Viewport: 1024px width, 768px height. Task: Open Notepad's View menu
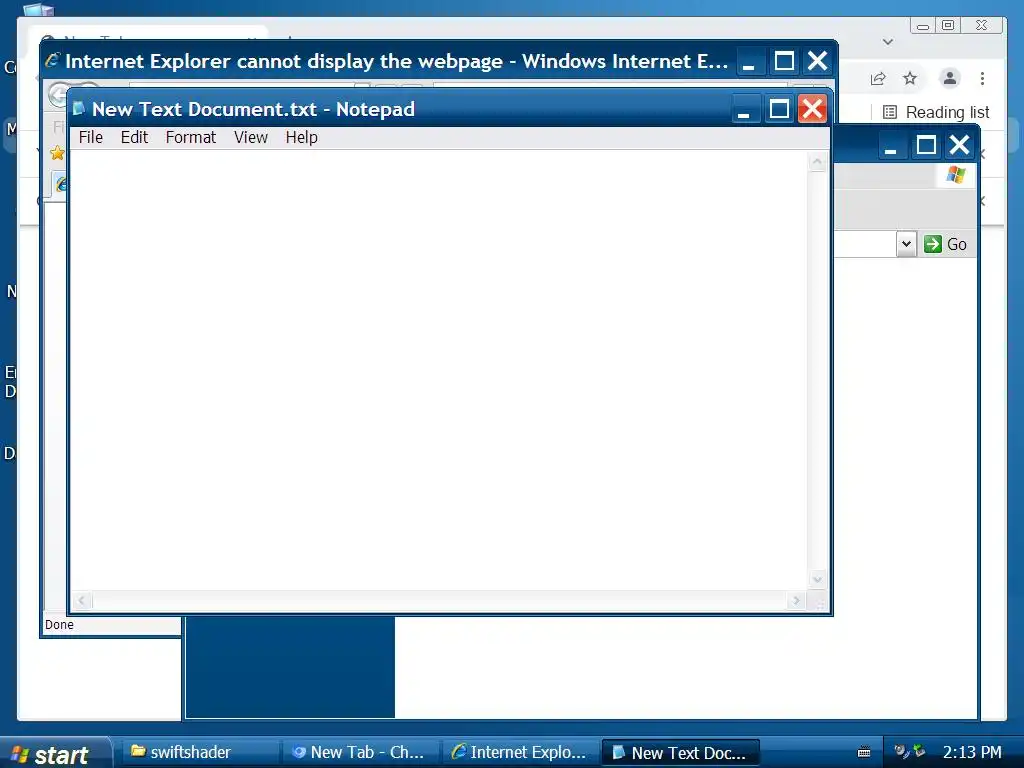251,138
